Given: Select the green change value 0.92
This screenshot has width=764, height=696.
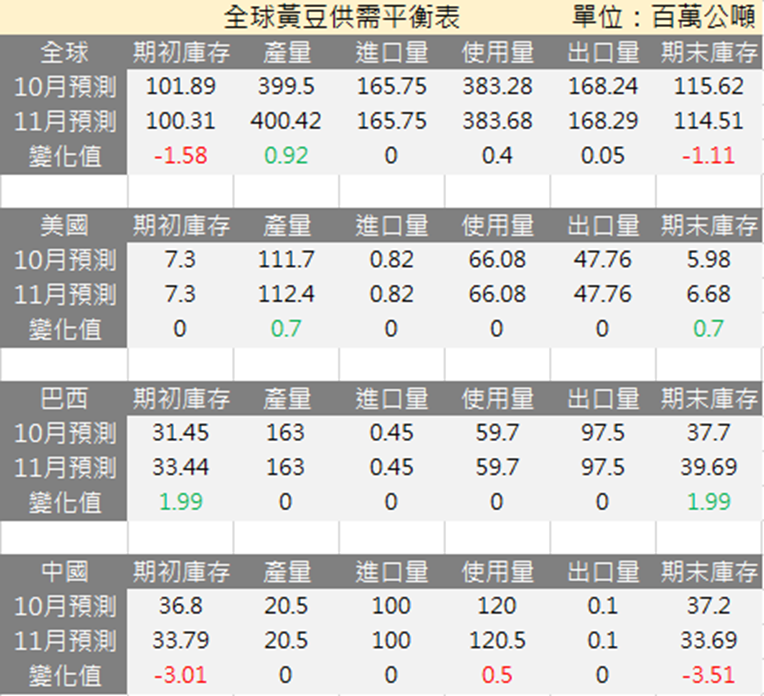Looking at the screenshot, I should click(x=286, y=156).
